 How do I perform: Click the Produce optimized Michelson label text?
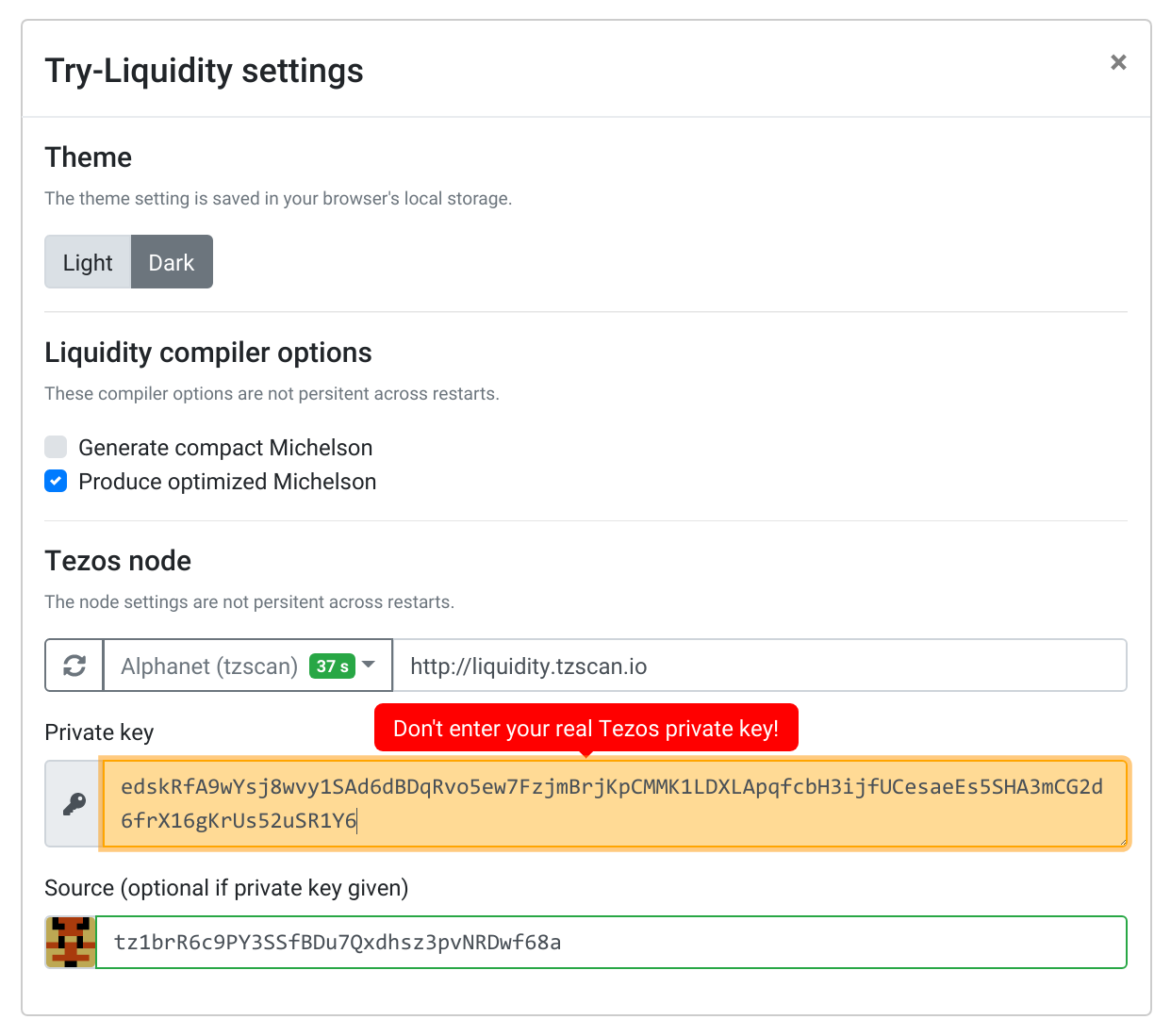coord(227,481)
